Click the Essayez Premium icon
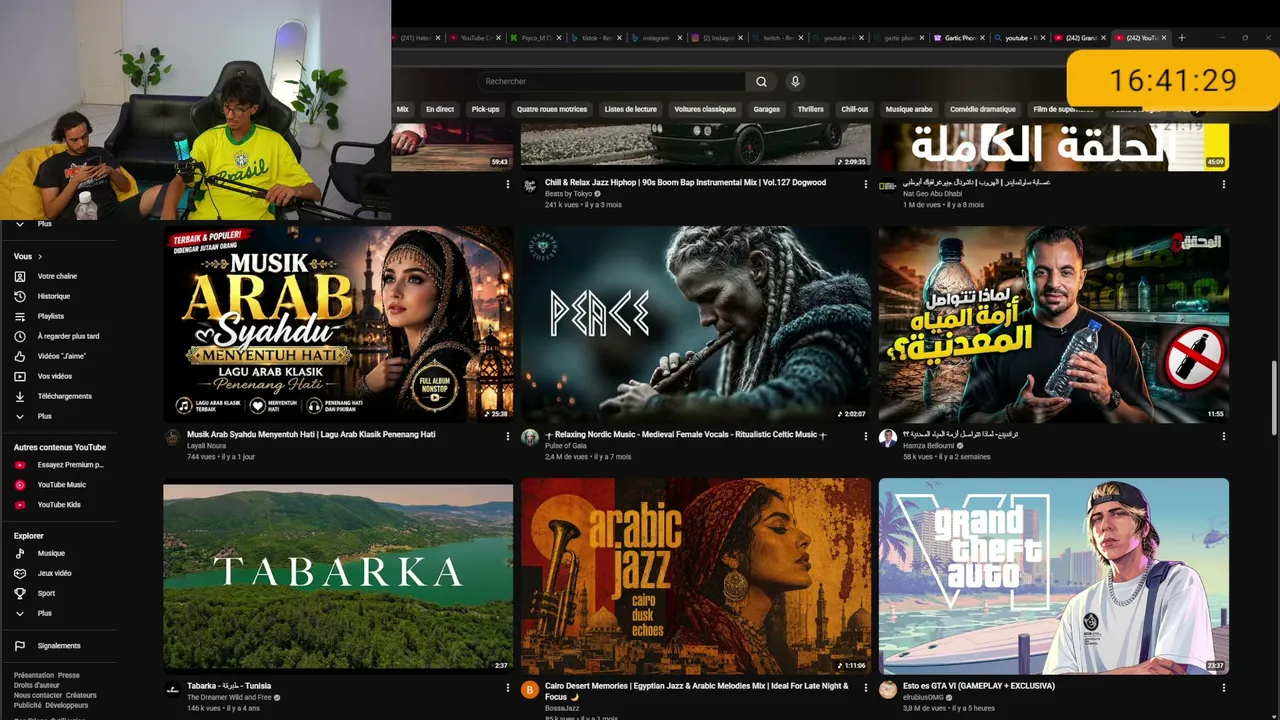This screenshot has height=720, width=1280. (20, 465)
